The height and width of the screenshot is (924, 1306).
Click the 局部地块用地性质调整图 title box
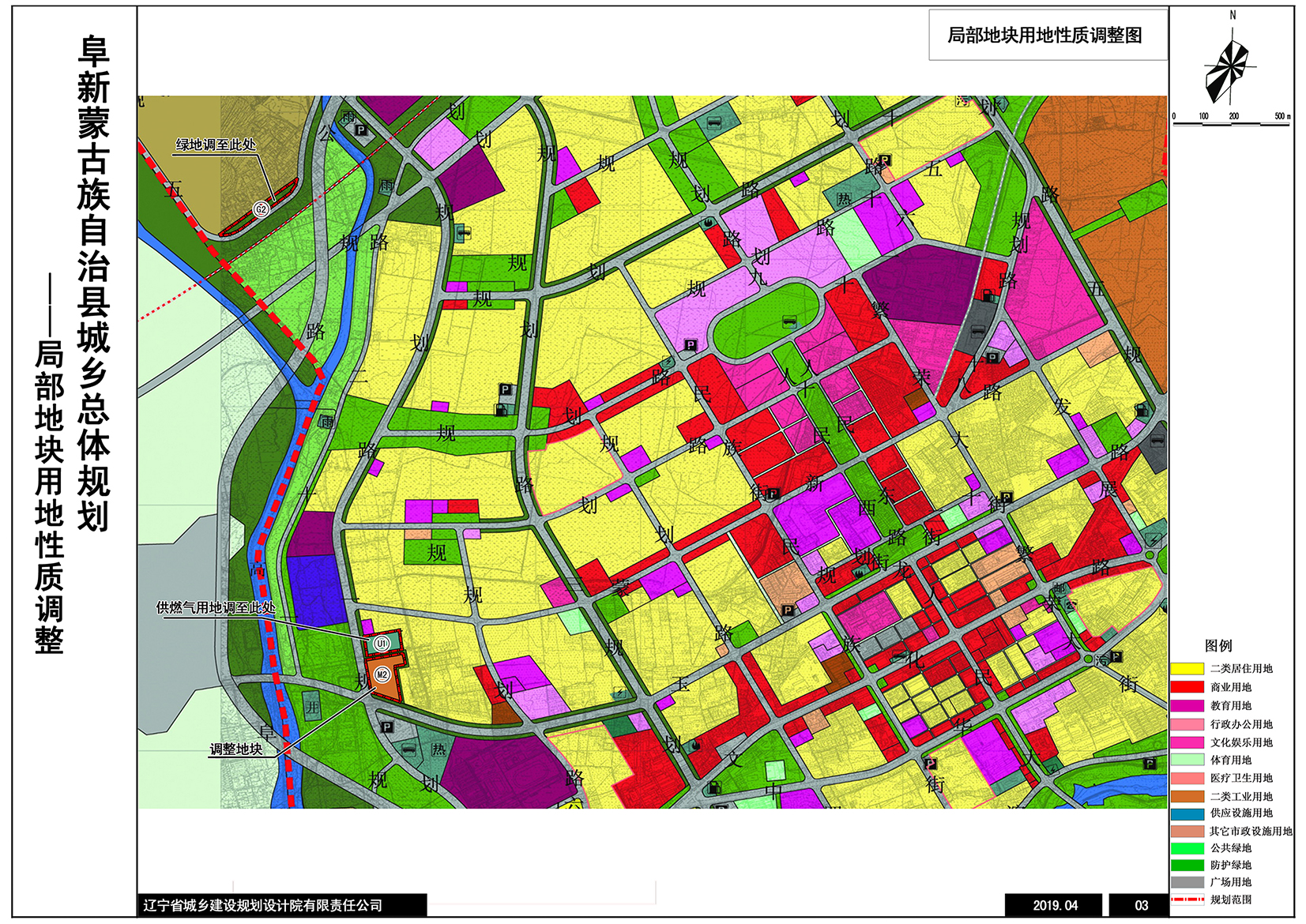pos(1047,36)
